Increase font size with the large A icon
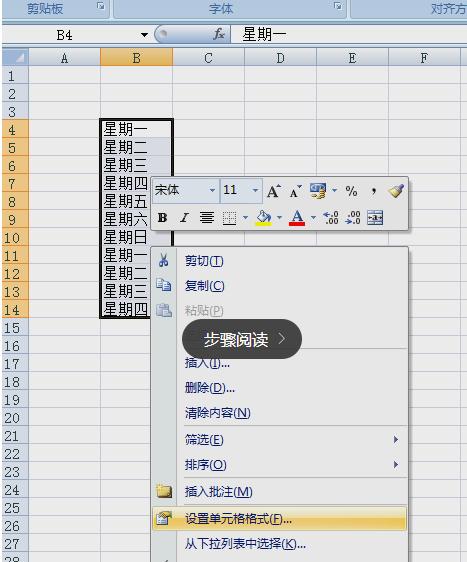 pyautogui.click(x=274, y=191)
